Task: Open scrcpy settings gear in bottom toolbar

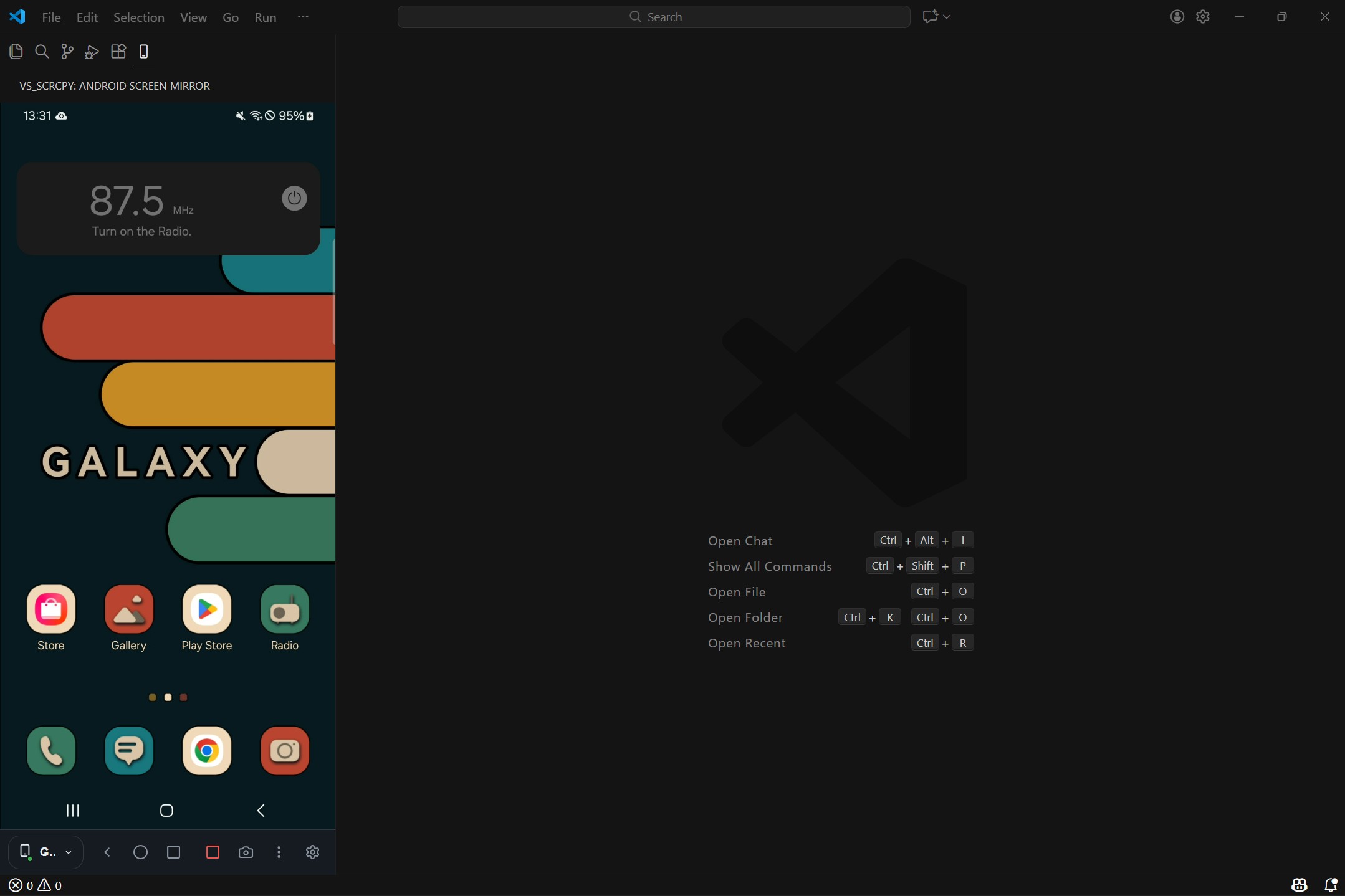Action: pos(312,852)
